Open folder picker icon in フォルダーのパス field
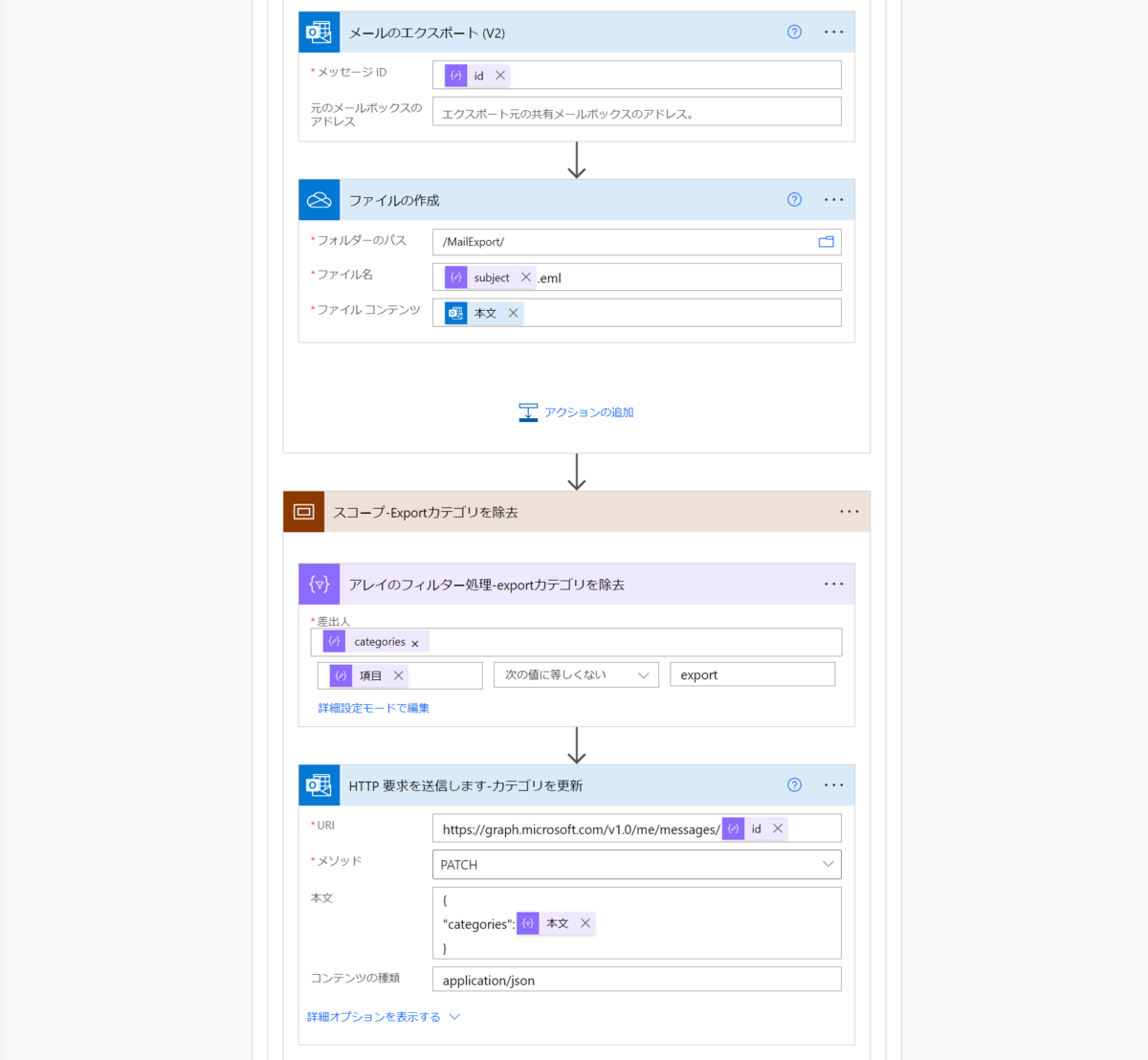The width and height of the screenshot is (1148, 1060). (x=827, y=242)
